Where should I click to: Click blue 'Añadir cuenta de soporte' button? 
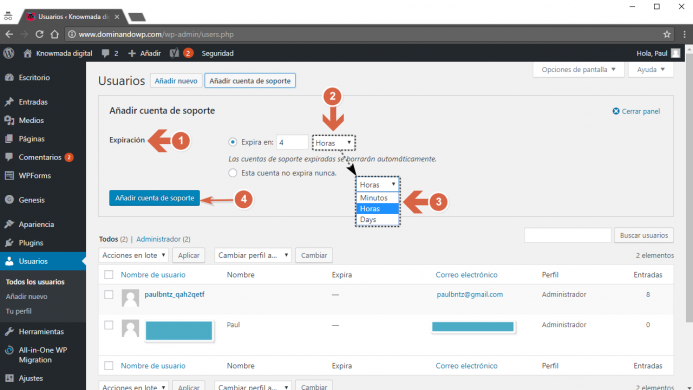click(x=154, y=198)
